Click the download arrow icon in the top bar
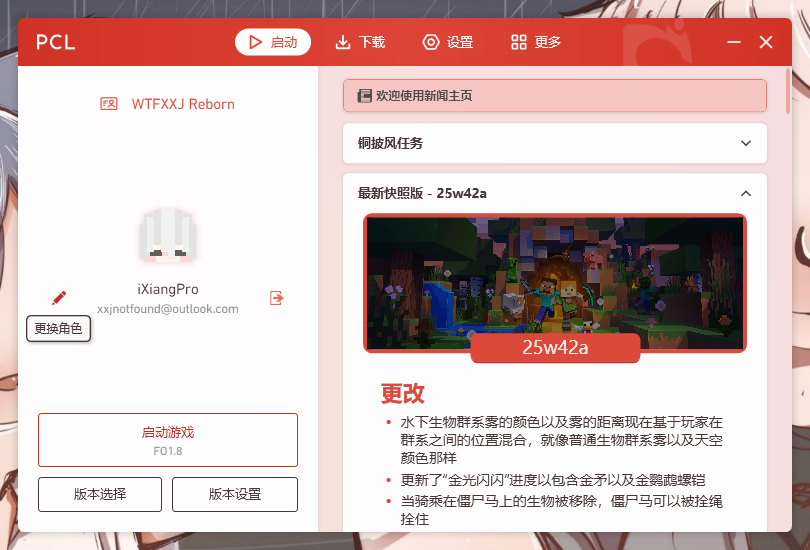This screenshot has height=550, width=810. 343,42
